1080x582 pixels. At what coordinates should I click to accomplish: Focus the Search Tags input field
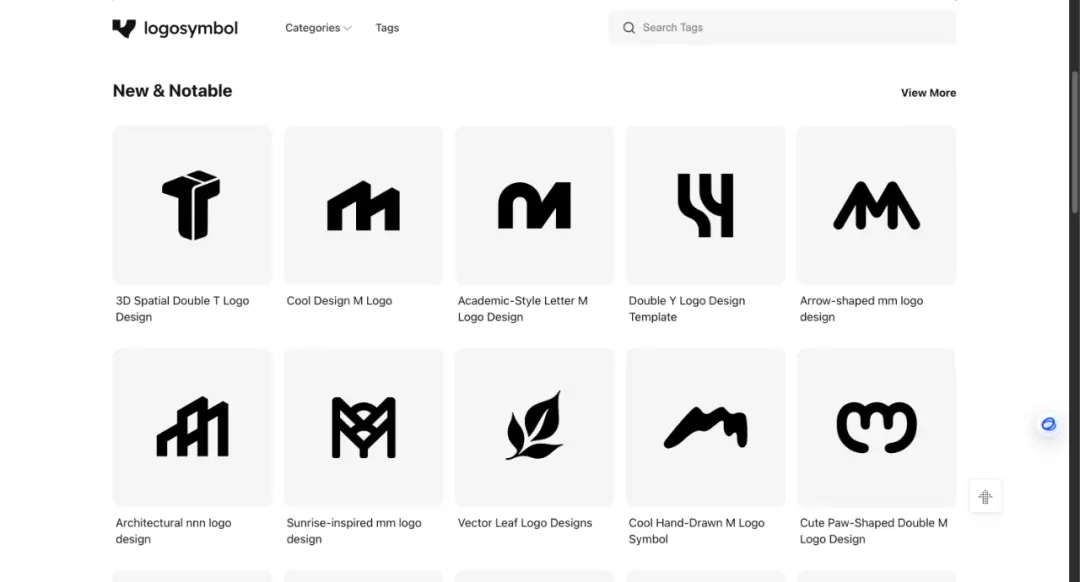point(782,28)
